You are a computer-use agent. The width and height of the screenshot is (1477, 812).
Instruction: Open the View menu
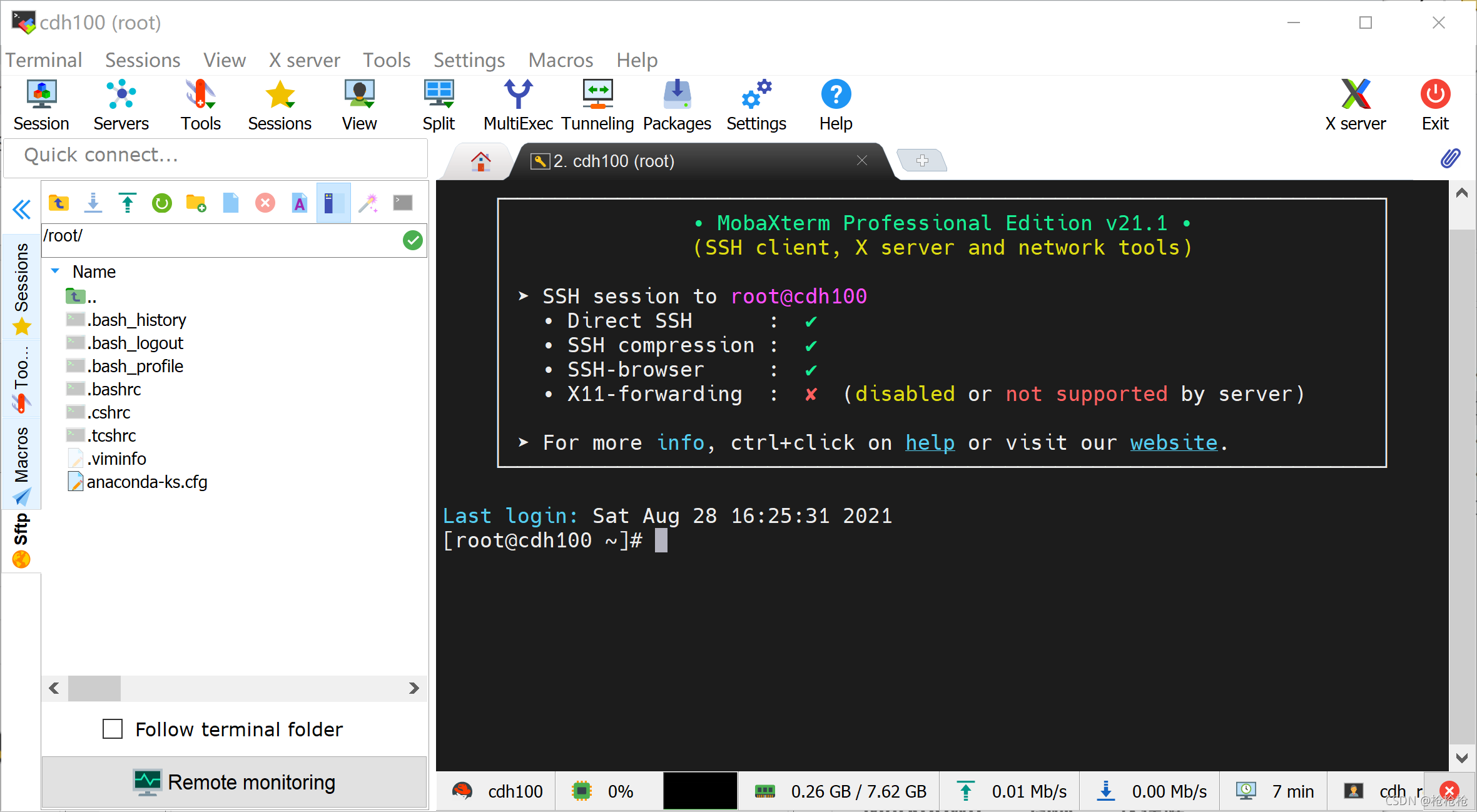[225, 60]
